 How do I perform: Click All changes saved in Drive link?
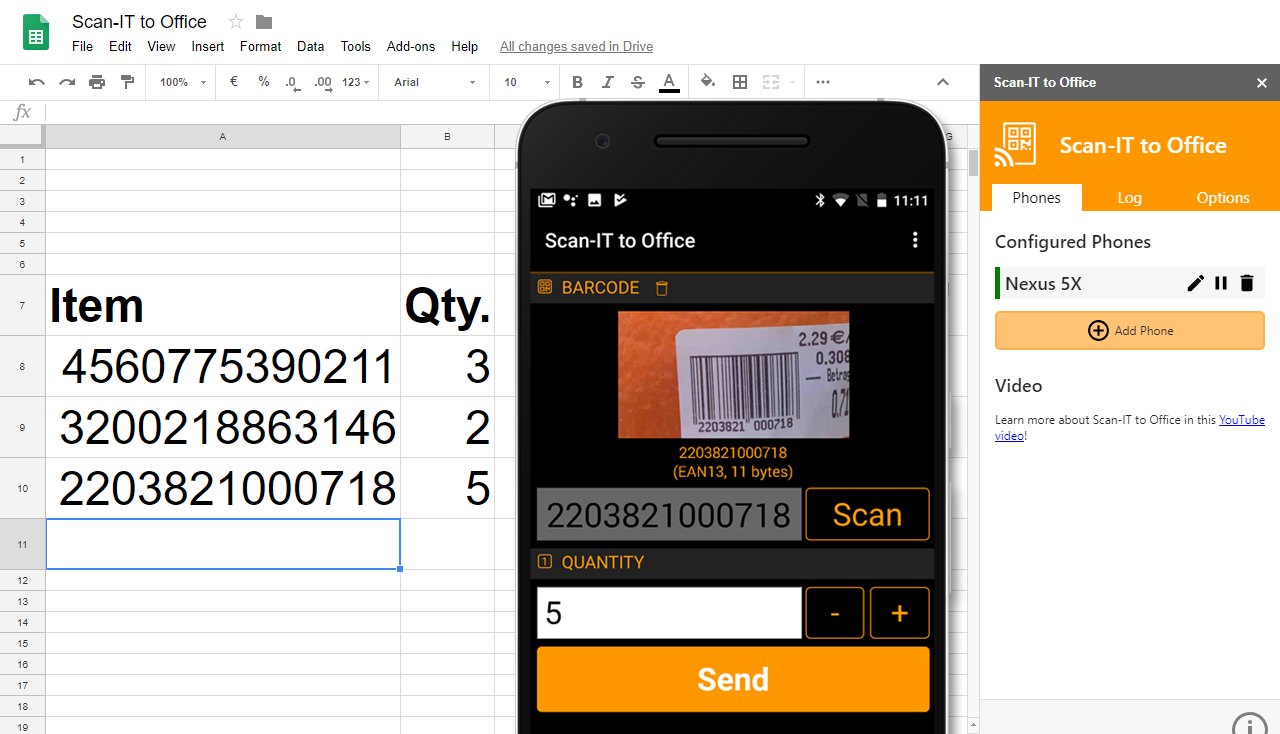[576, 46]
